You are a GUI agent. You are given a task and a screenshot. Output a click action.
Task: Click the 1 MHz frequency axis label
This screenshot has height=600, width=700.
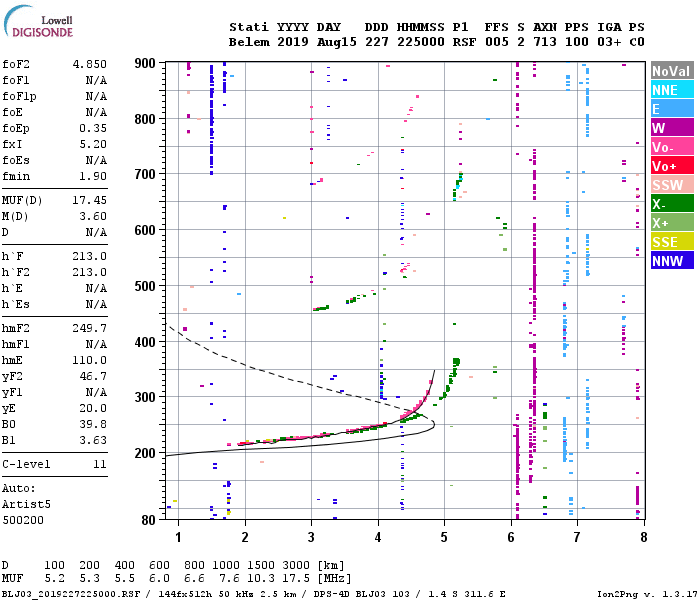(x=178, y=537)
